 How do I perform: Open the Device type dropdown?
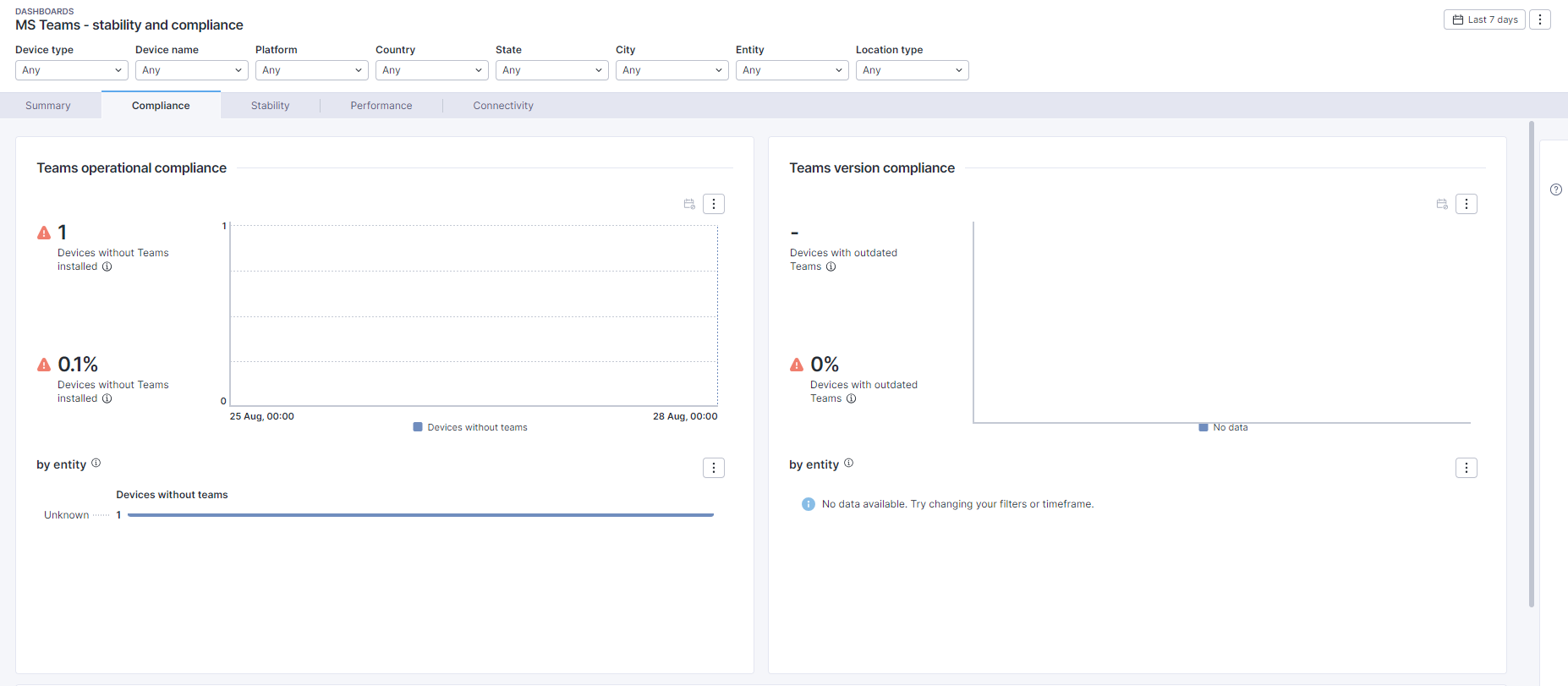(x=72, y=70)
